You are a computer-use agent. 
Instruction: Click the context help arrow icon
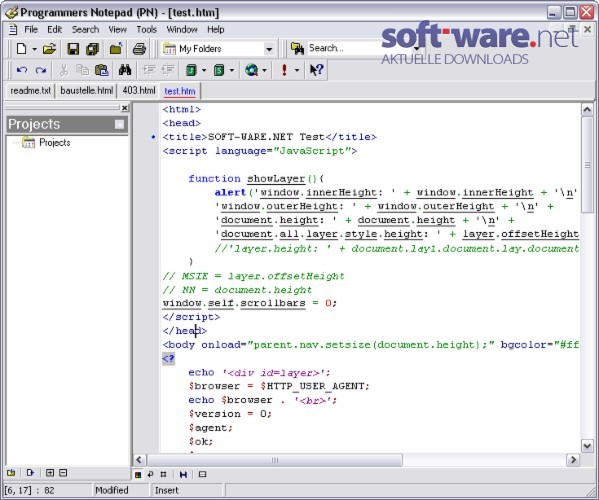tap(316, 70)
